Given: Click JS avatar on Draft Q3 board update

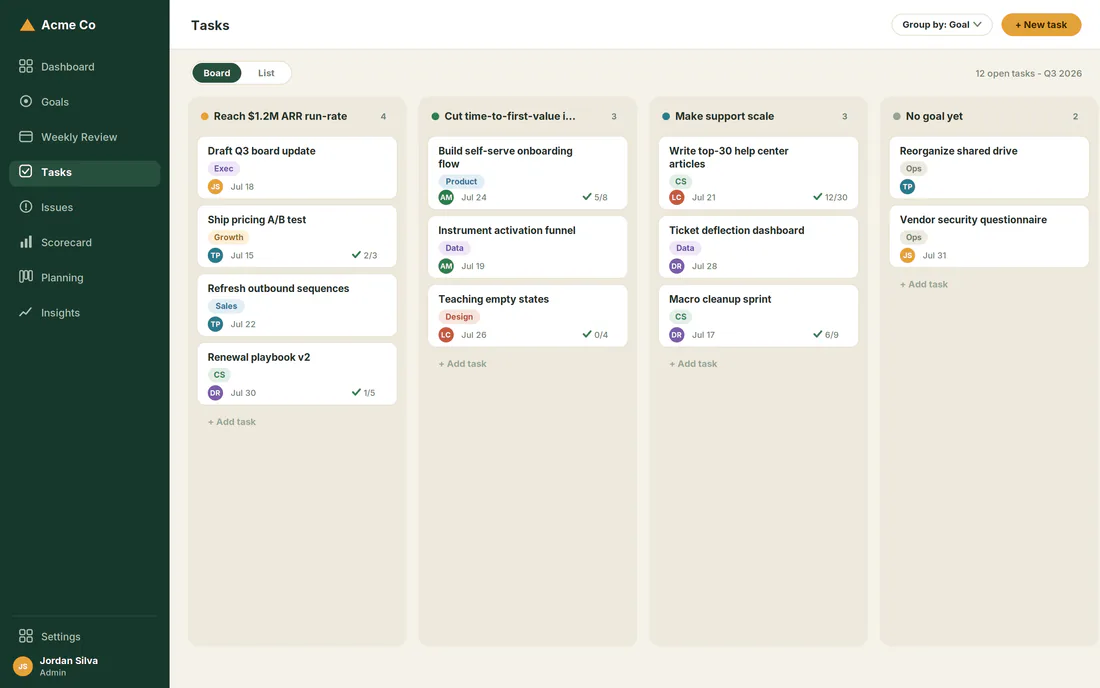Looking at the screenshot, I should 215,187.
